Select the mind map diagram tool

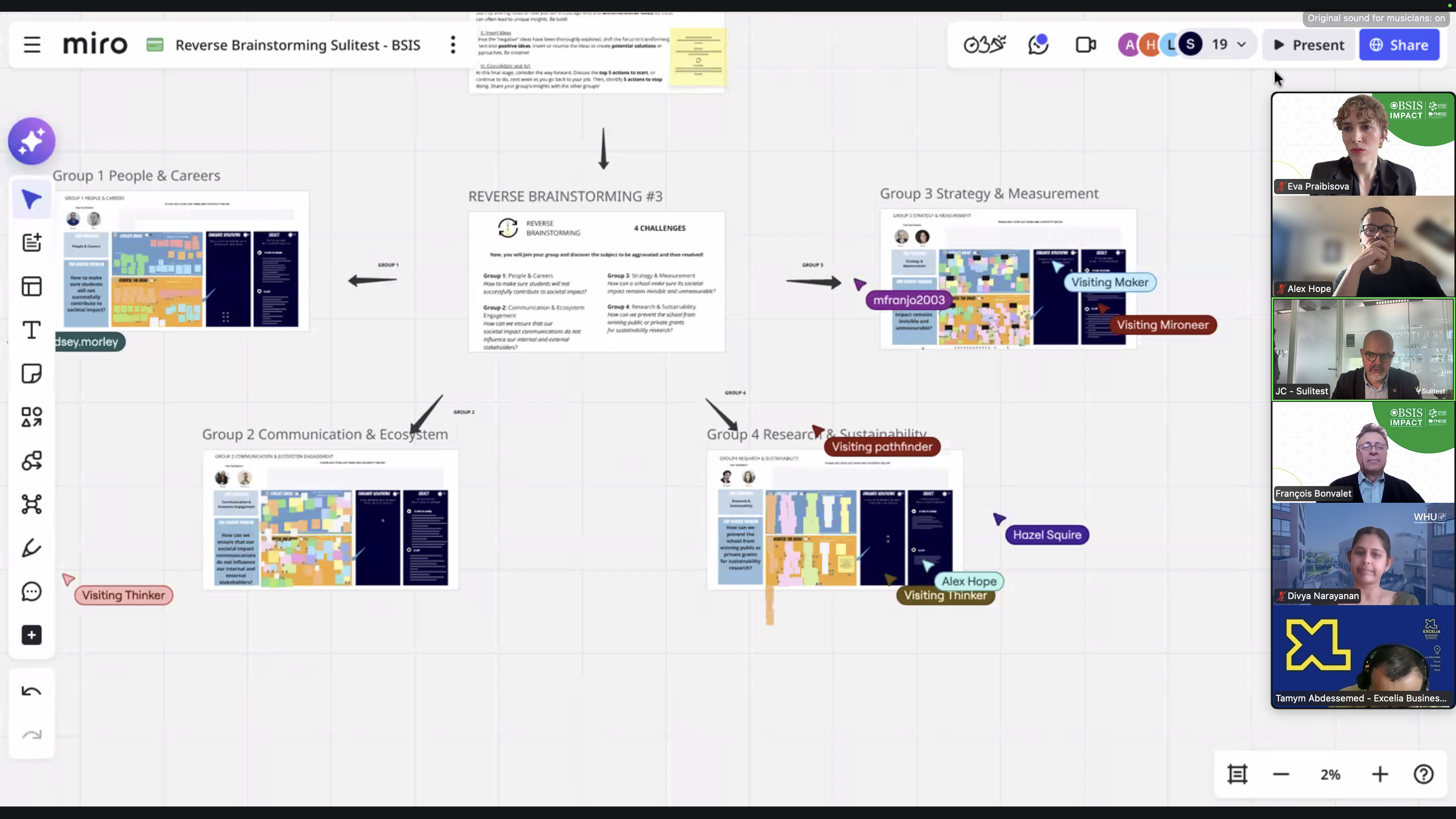(x=31, y=504)
